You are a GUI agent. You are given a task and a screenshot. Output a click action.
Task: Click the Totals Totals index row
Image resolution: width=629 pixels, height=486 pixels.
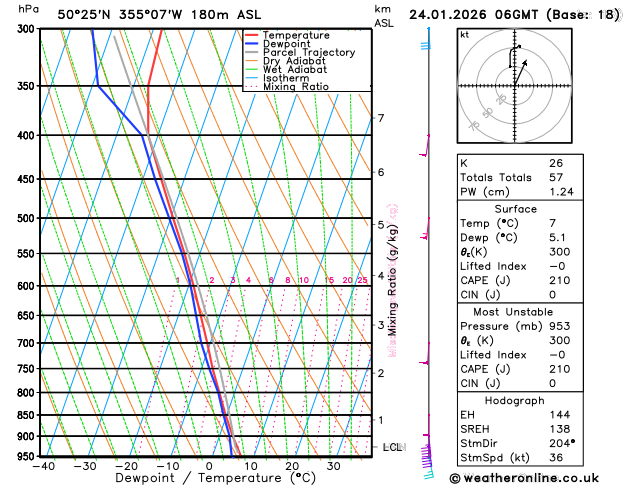coord(520,177)
